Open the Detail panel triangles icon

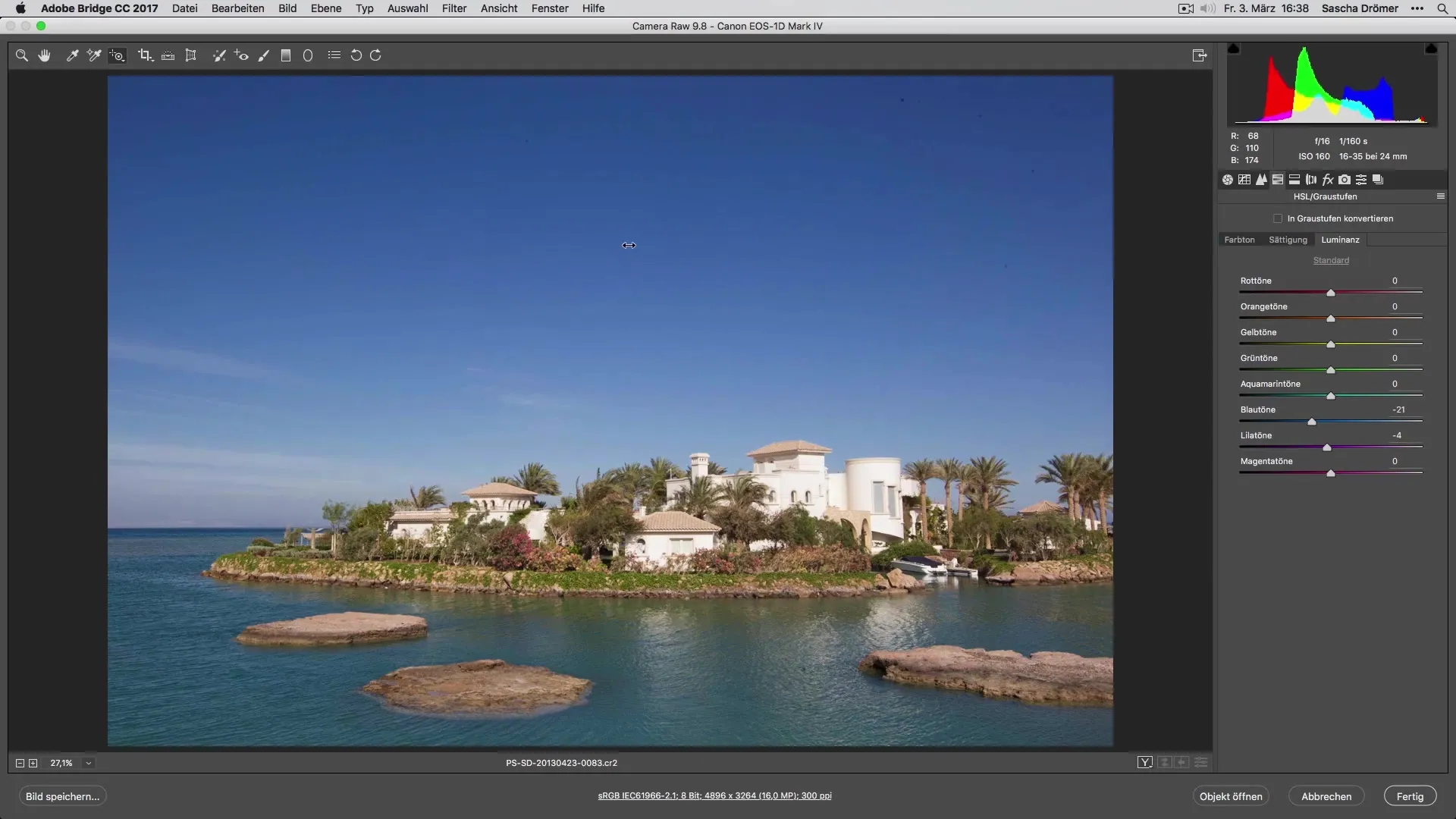pyautogui.click(x=1261, y=180)
